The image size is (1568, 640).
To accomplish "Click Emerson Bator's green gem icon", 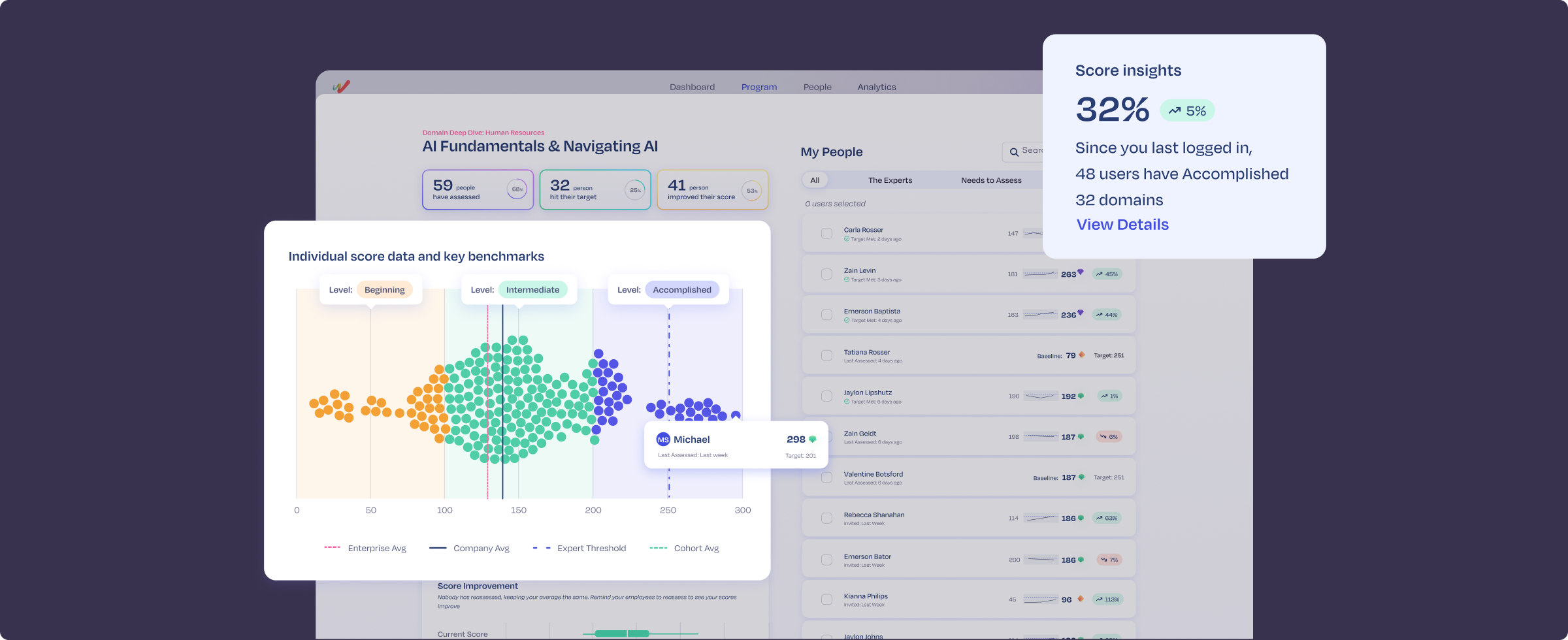I will pyautogui.click(x=1081, y=560).
